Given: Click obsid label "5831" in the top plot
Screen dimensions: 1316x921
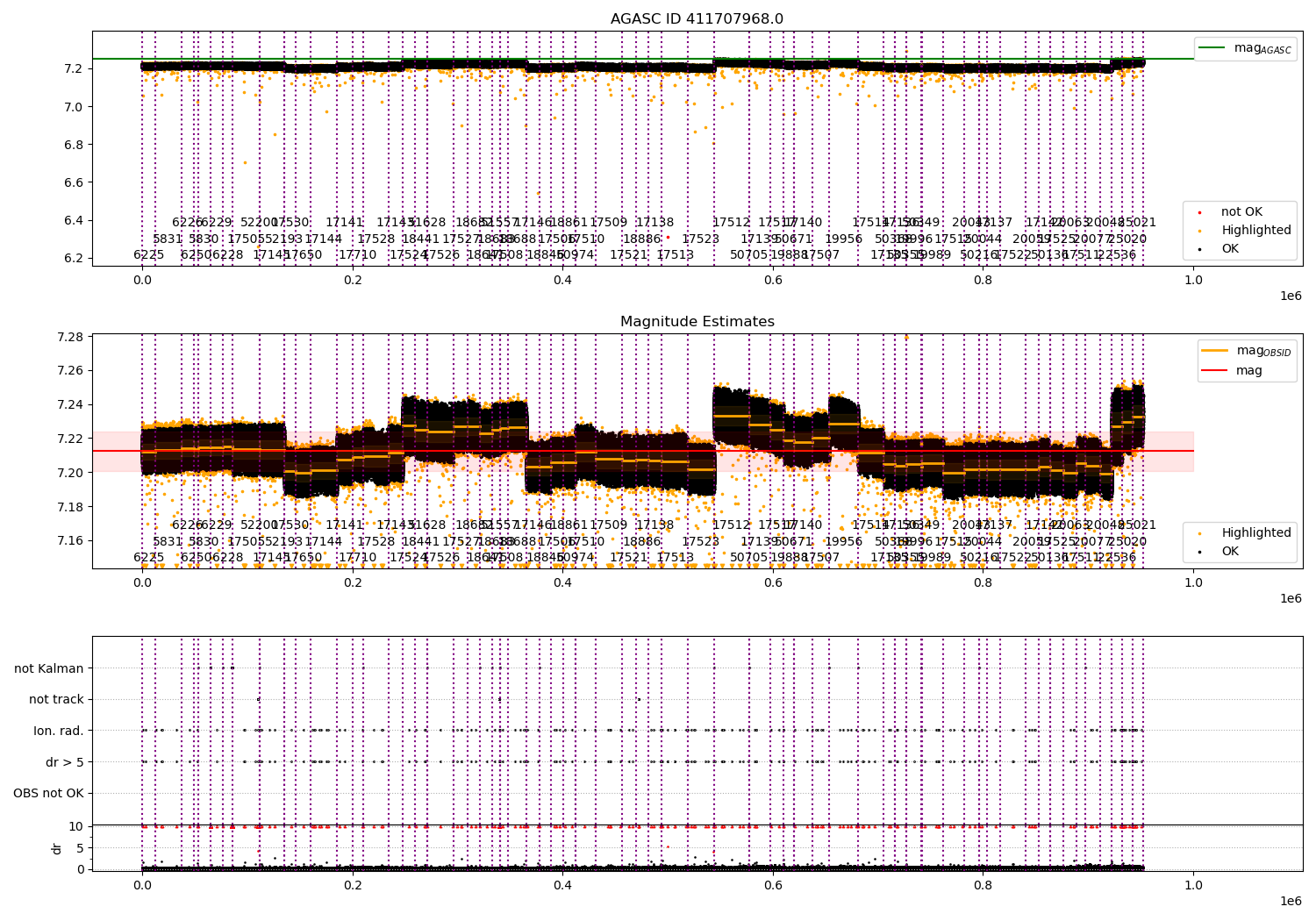Looking at the screenshot, I should pyautogui.click(x=168, y=239).
